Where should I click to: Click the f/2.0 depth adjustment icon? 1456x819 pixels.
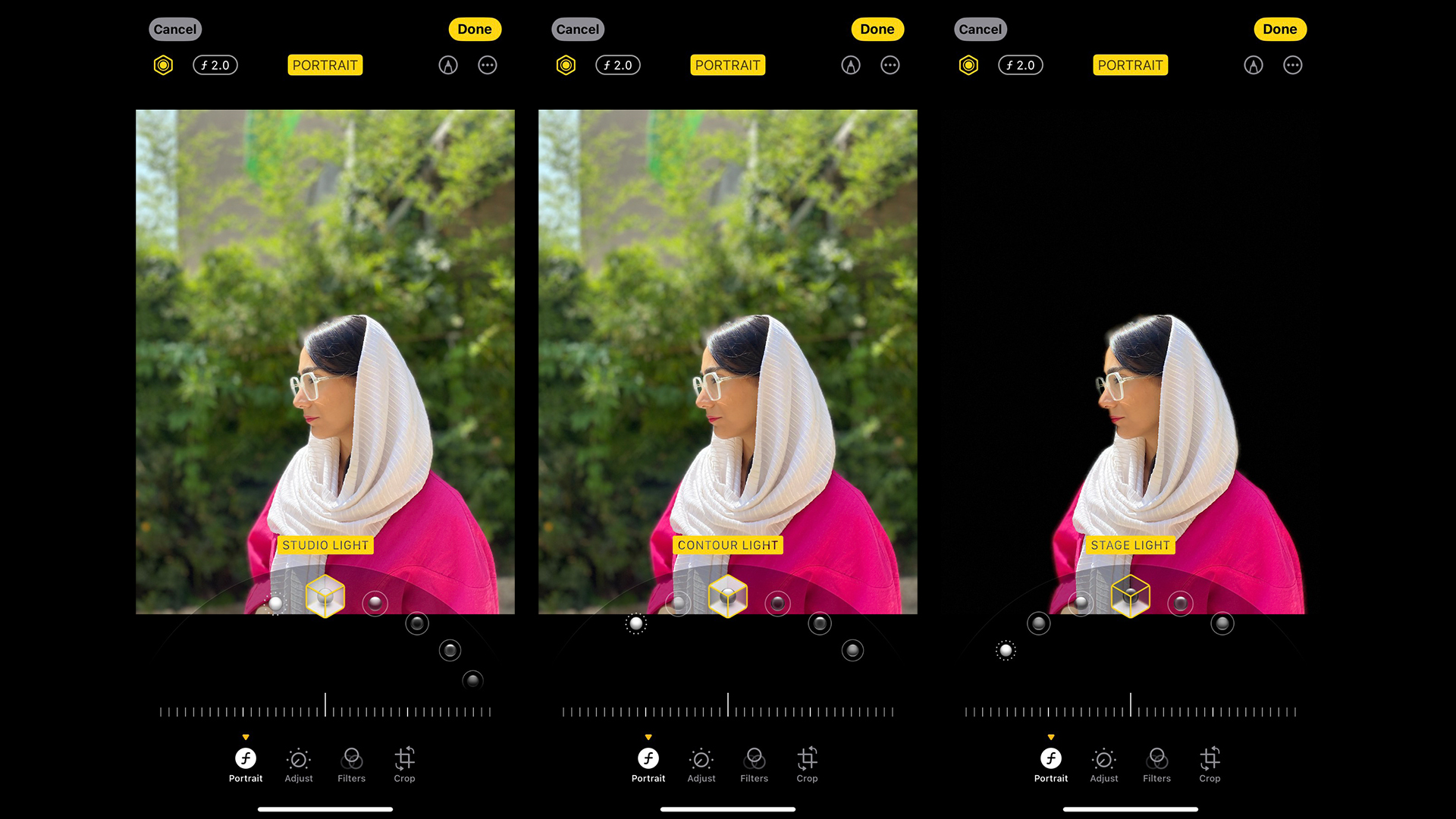point(213,65)
